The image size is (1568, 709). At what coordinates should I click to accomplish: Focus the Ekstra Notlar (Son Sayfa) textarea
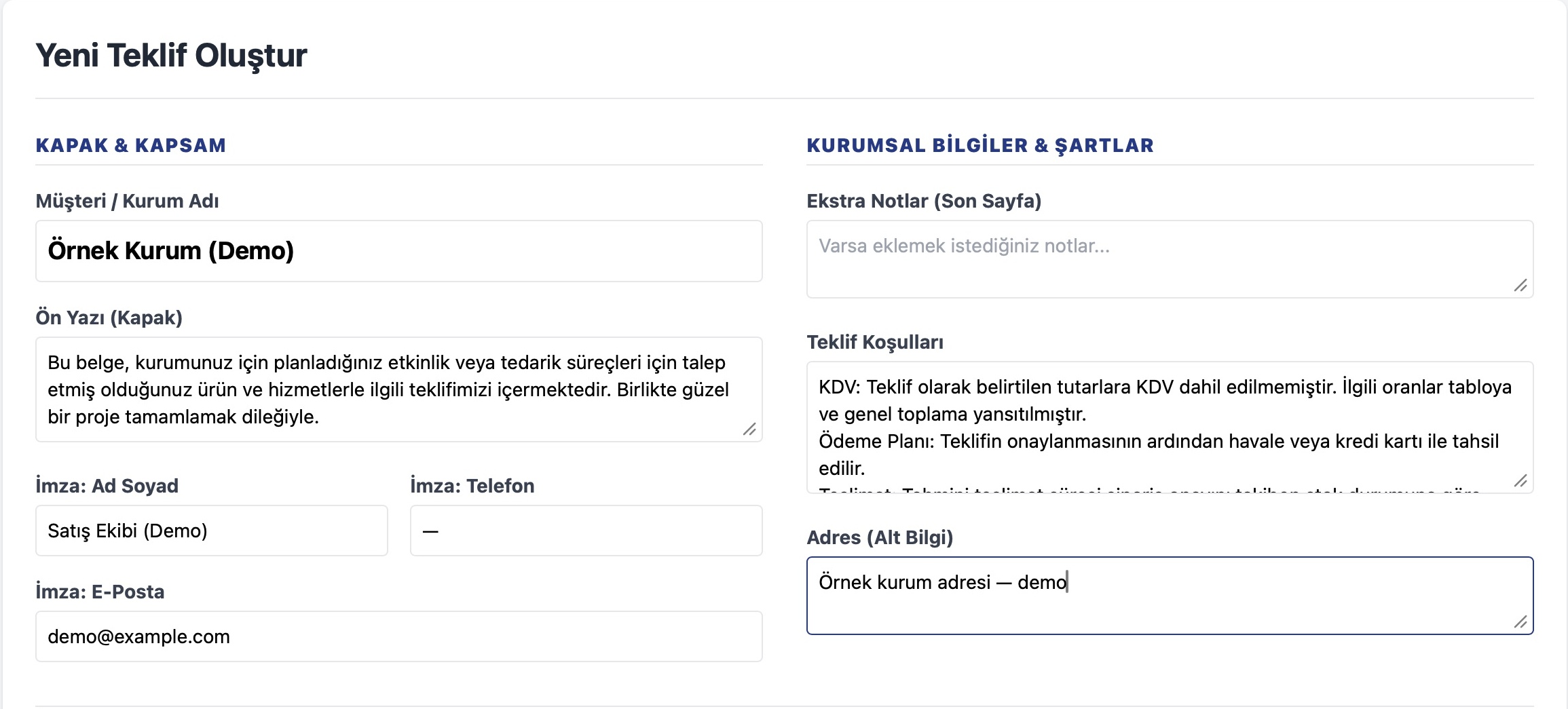[x=1170, y=259]
